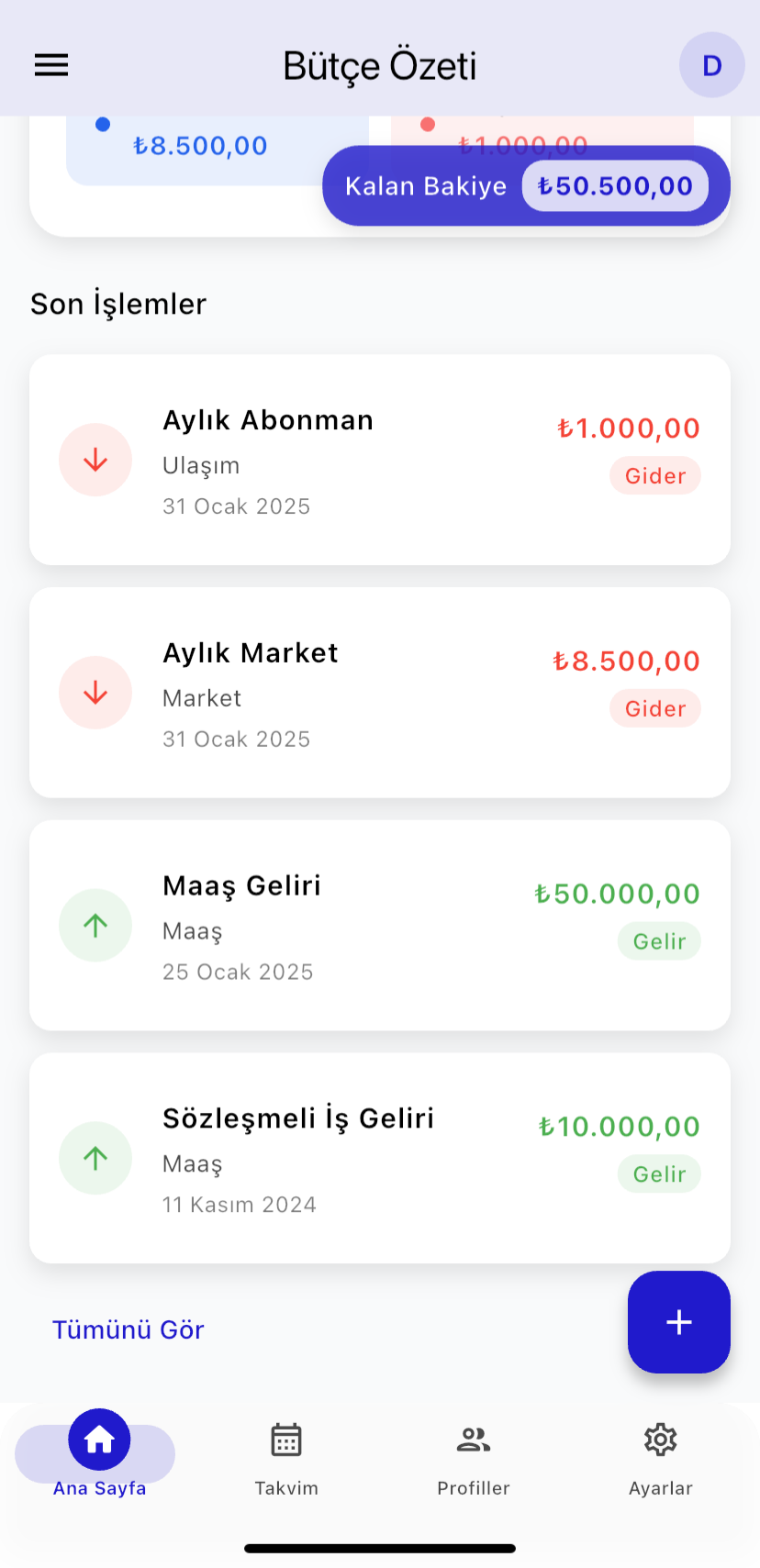The height and width of the screenshot is (1568, 760).
Task: Tap the Gider tag on Aylık Abonman
Action: click(655, 476)
